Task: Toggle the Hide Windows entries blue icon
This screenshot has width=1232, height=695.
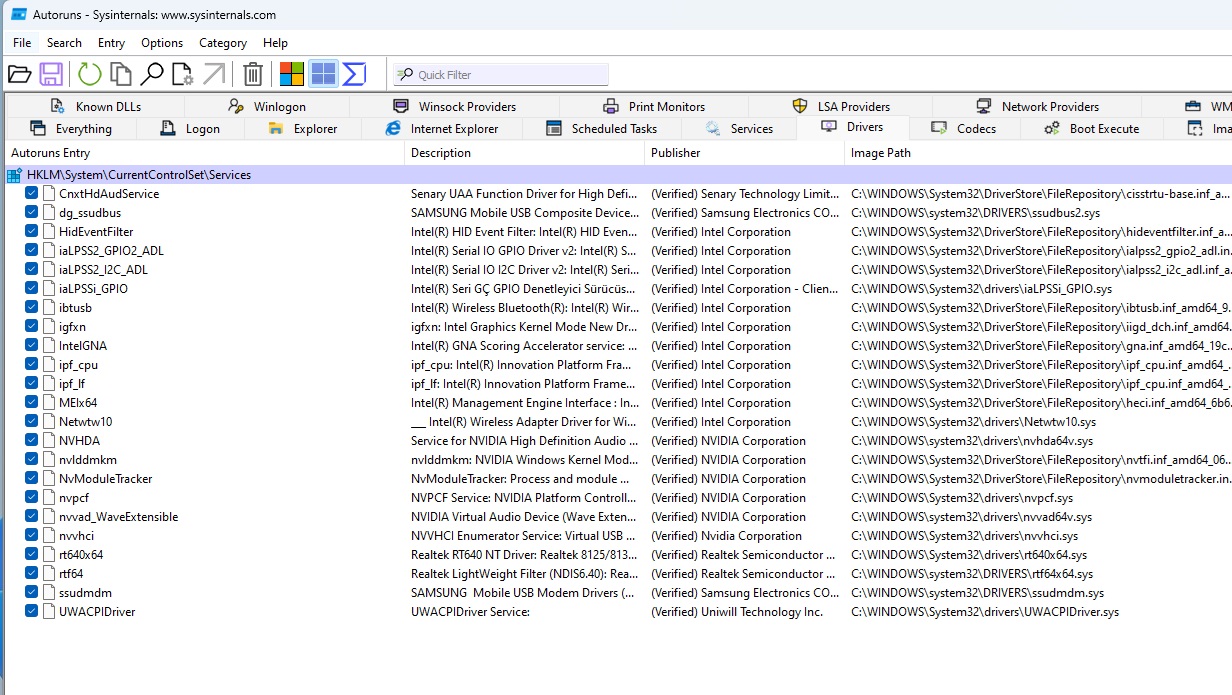Action: pyautogui.click(x=323, y=74)
